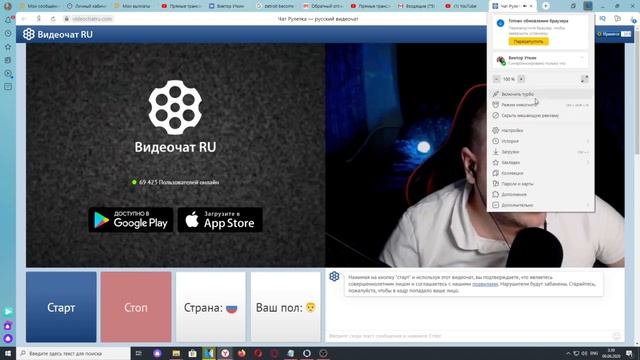Click the Старт button
The image size is (640, 360).
coord(61,307)
